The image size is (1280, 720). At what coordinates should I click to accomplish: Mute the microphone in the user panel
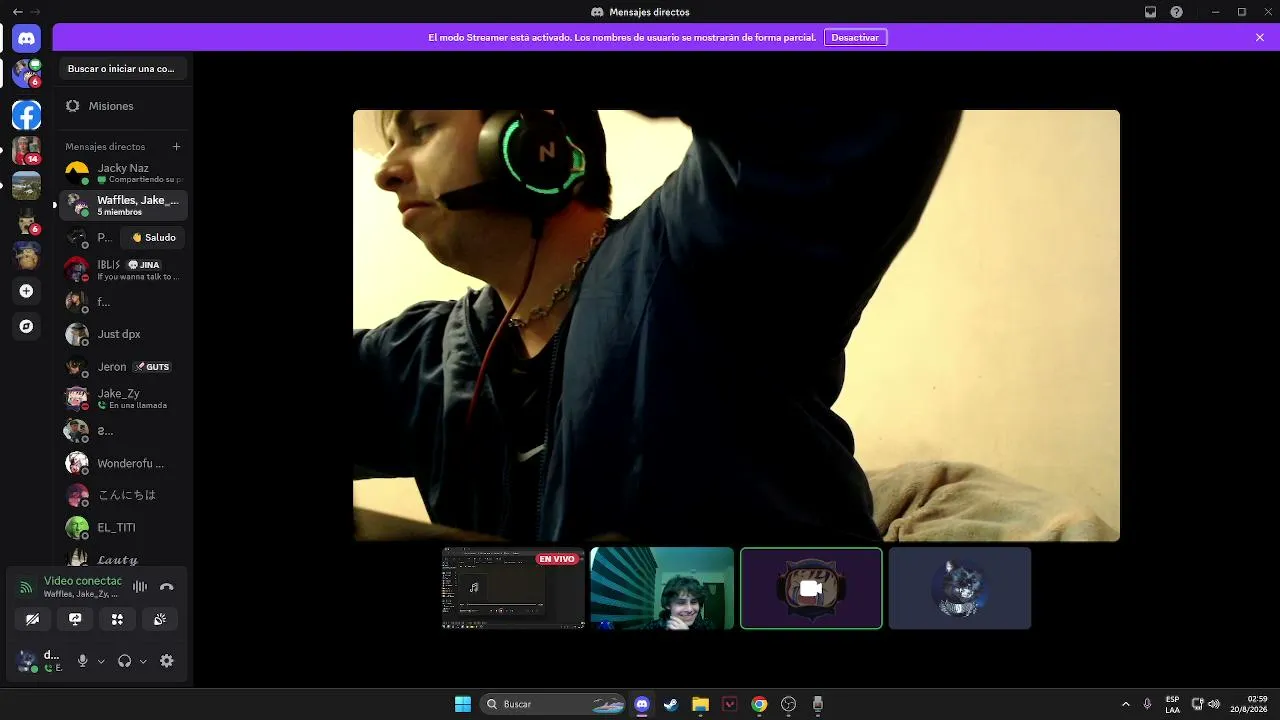pyautogui.click(x=83, y=661)
